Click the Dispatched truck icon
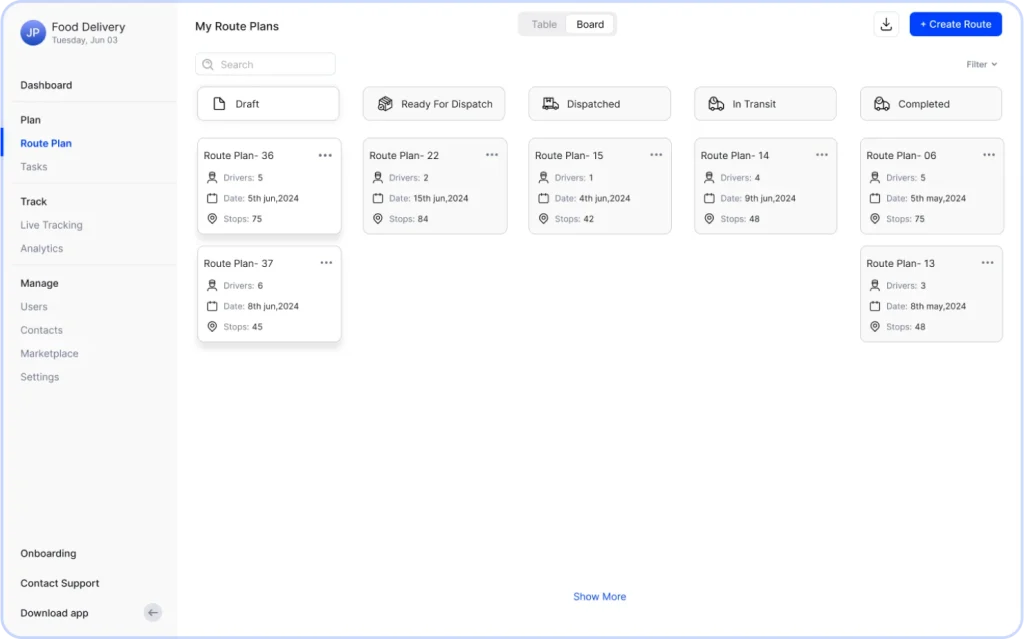The image size is (1024, 639). click(551, 103)
